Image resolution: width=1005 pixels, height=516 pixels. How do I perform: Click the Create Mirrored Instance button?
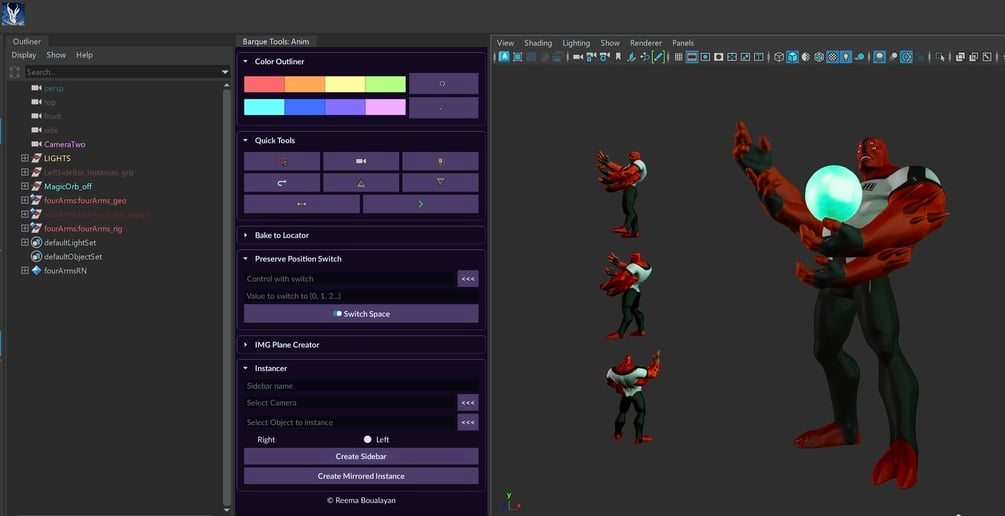361,476
